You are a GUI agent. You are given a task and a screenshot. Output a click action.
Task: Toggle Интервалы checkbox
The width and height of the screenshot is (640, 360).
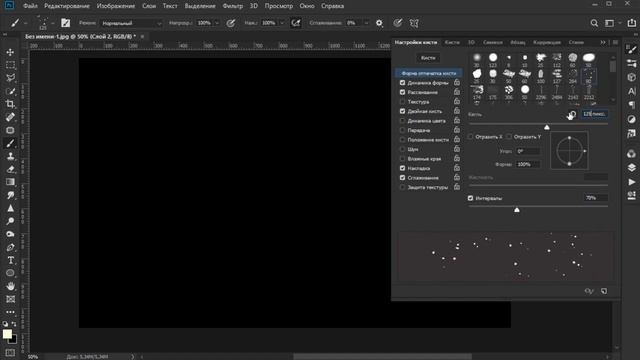[x=470, y=198]
